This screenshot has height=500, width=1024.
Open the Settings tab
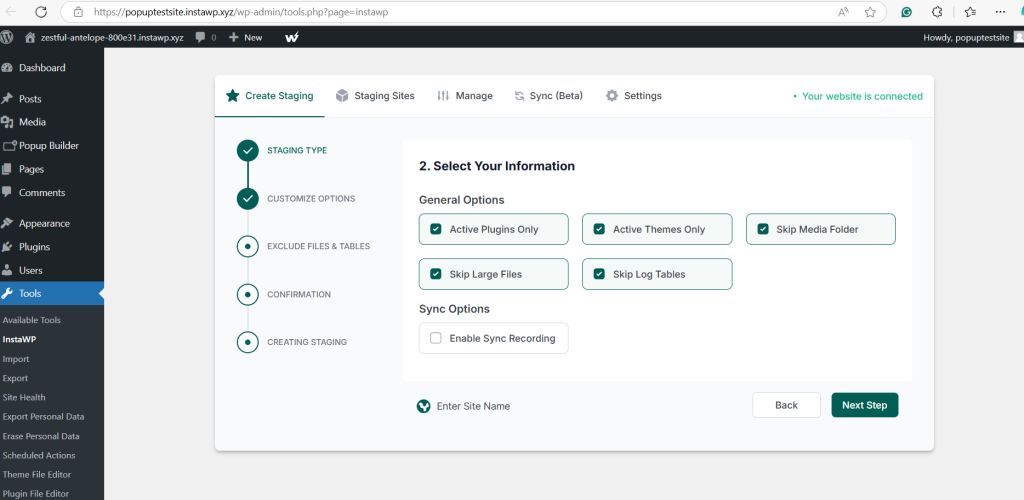[633, 96]
